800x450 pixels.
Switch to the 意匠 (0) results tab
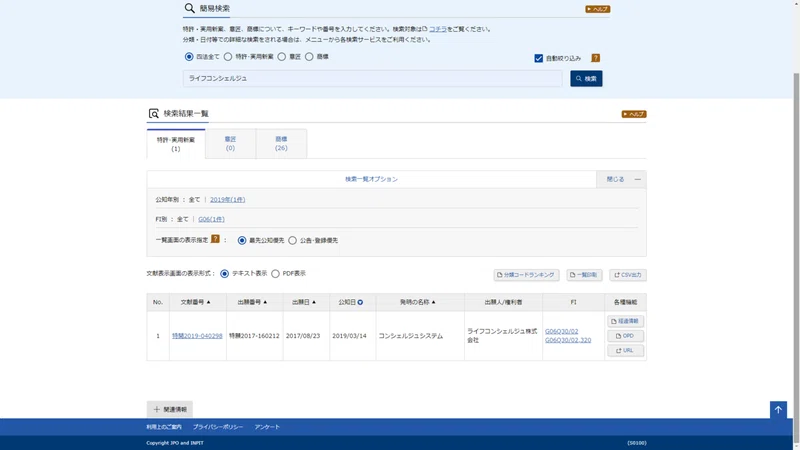(230, 143)
